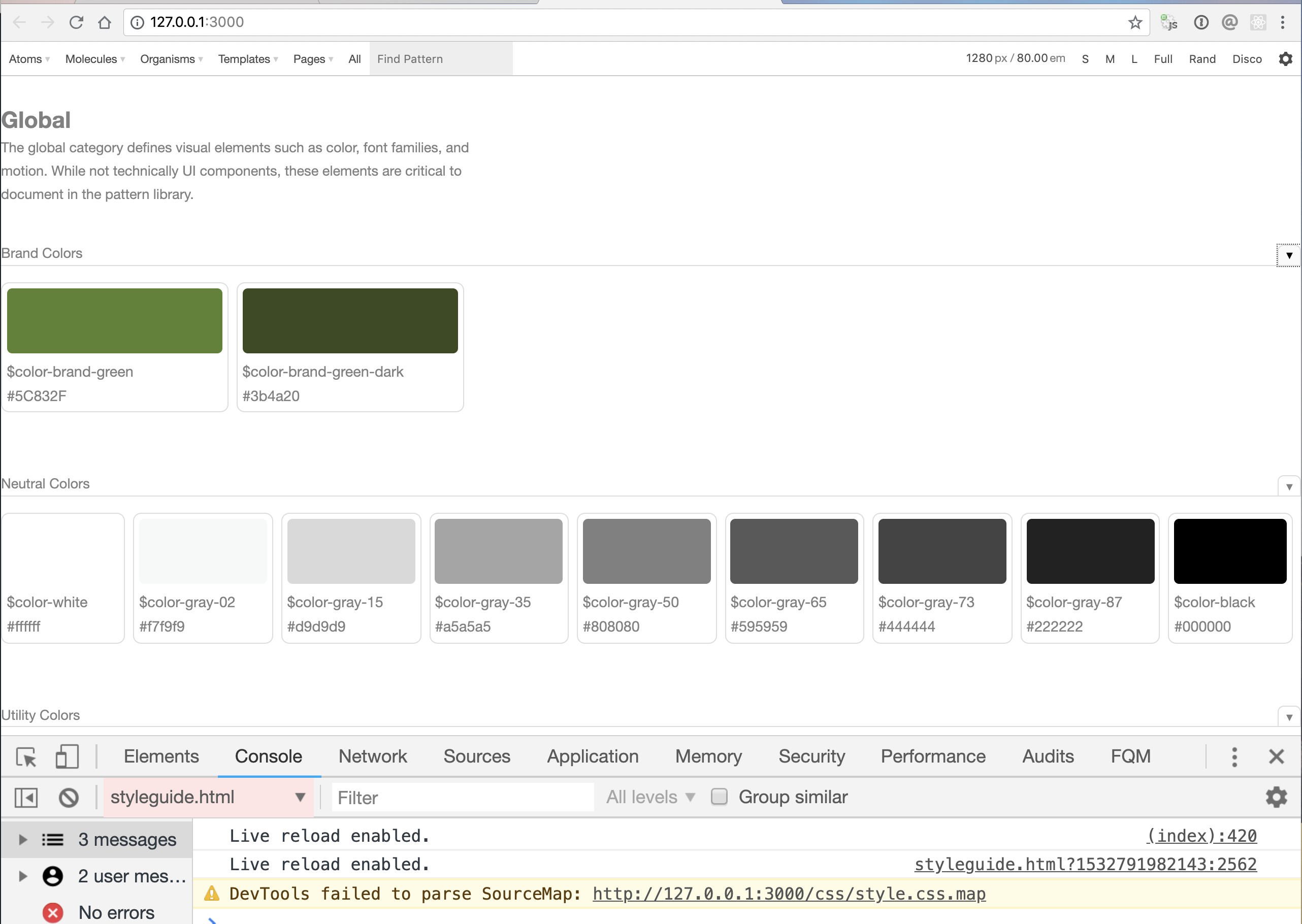This screenshot has width=1302, height=924.
Task: Click the browser reload icon
Action: (x=76, y=22)
